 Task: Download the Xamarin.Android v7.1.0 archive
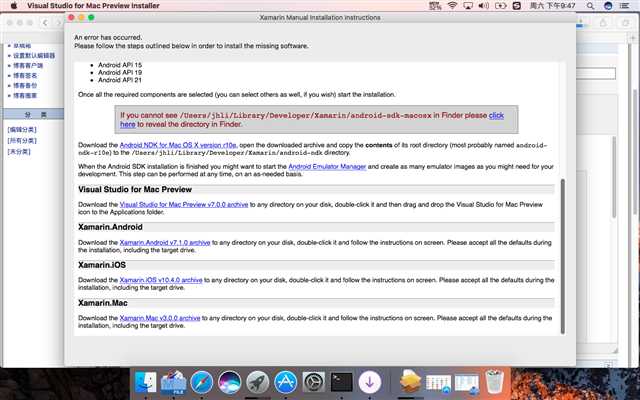point(165,242)
